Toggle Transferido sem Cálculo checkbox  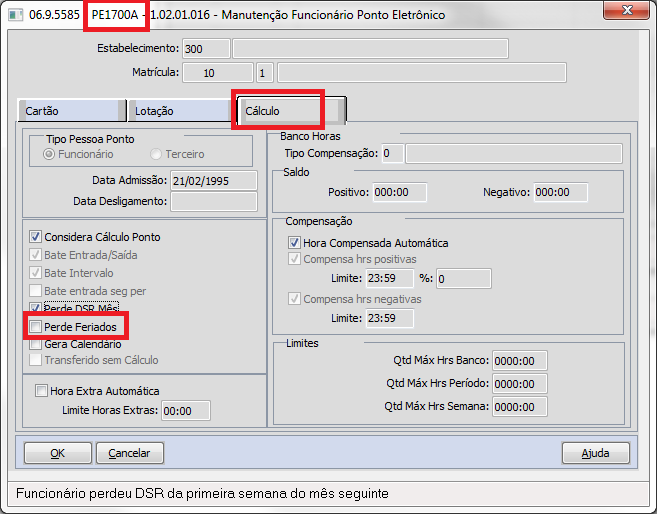tap(36, 360)
